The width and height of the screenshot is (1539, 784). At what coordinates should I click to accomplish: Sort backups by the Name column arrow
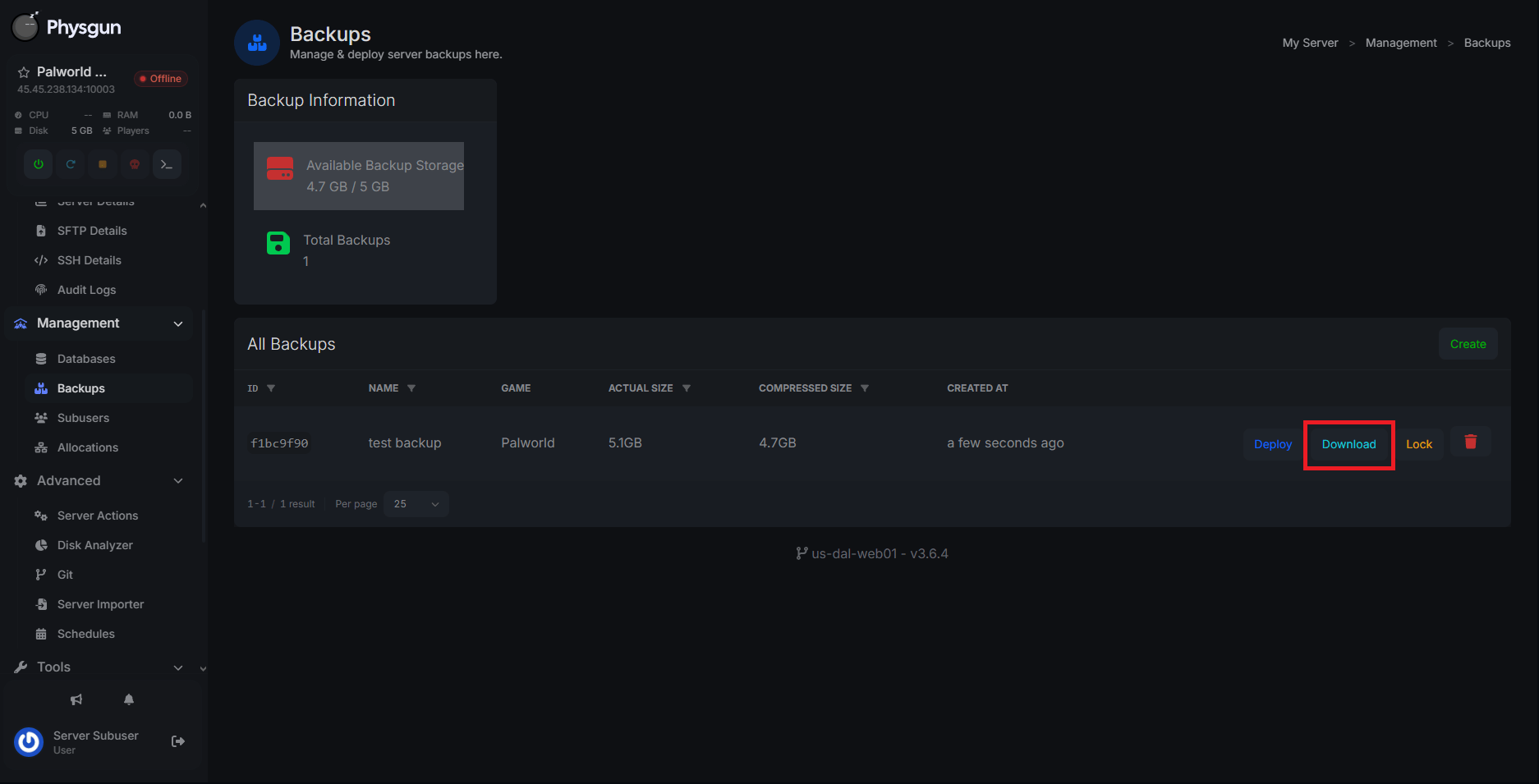[411, 388]
